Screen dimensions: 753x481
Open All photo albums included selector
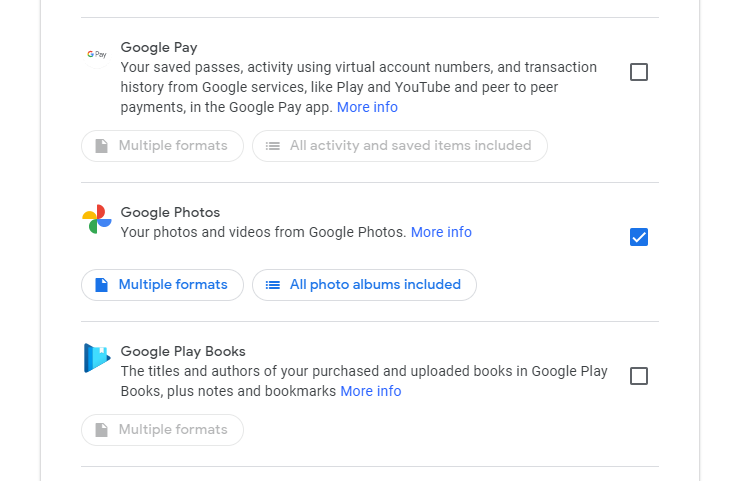pos(364,285)
